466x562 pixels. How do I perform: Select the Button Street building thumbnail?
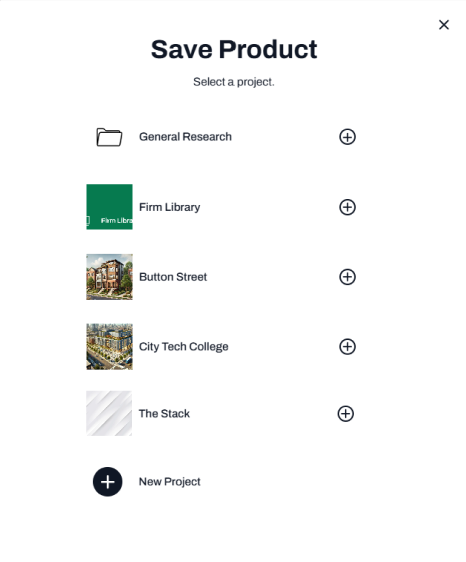(109, 277)
